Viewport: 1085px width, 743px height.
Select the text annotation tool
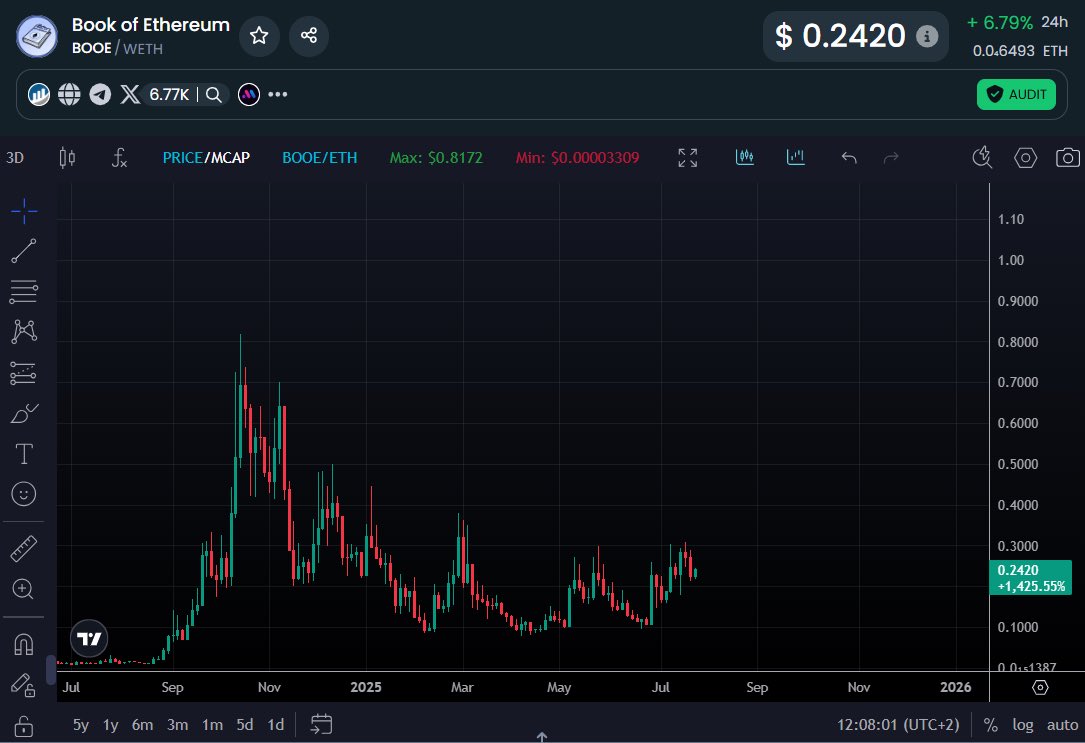pyautogui.click(x=24, y=454)
